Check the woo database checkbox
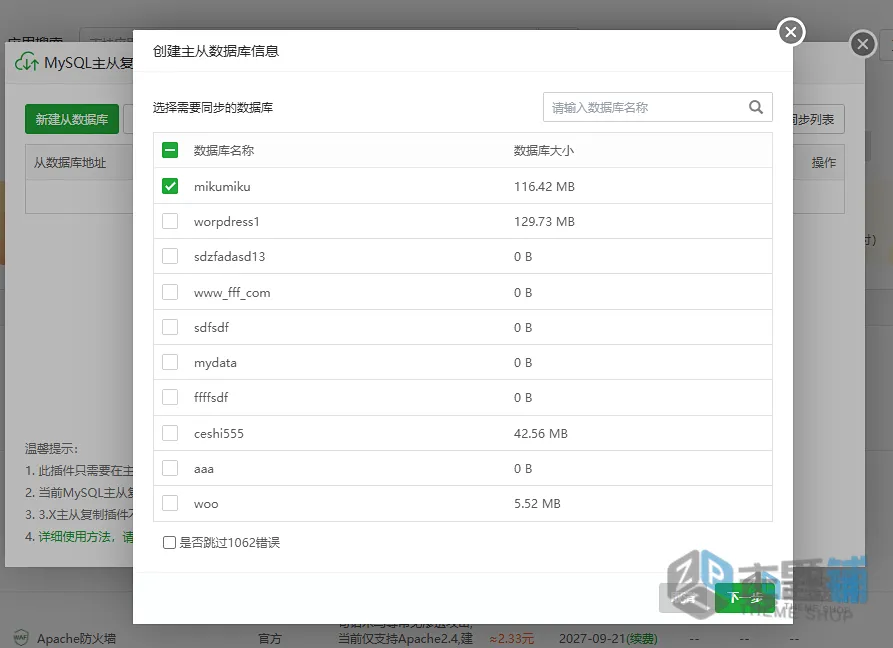 pos(170,503)
